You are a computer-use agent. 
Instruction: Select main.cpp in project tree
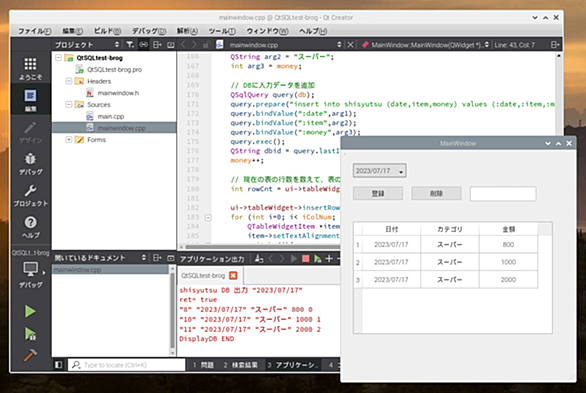click(111, 116)
